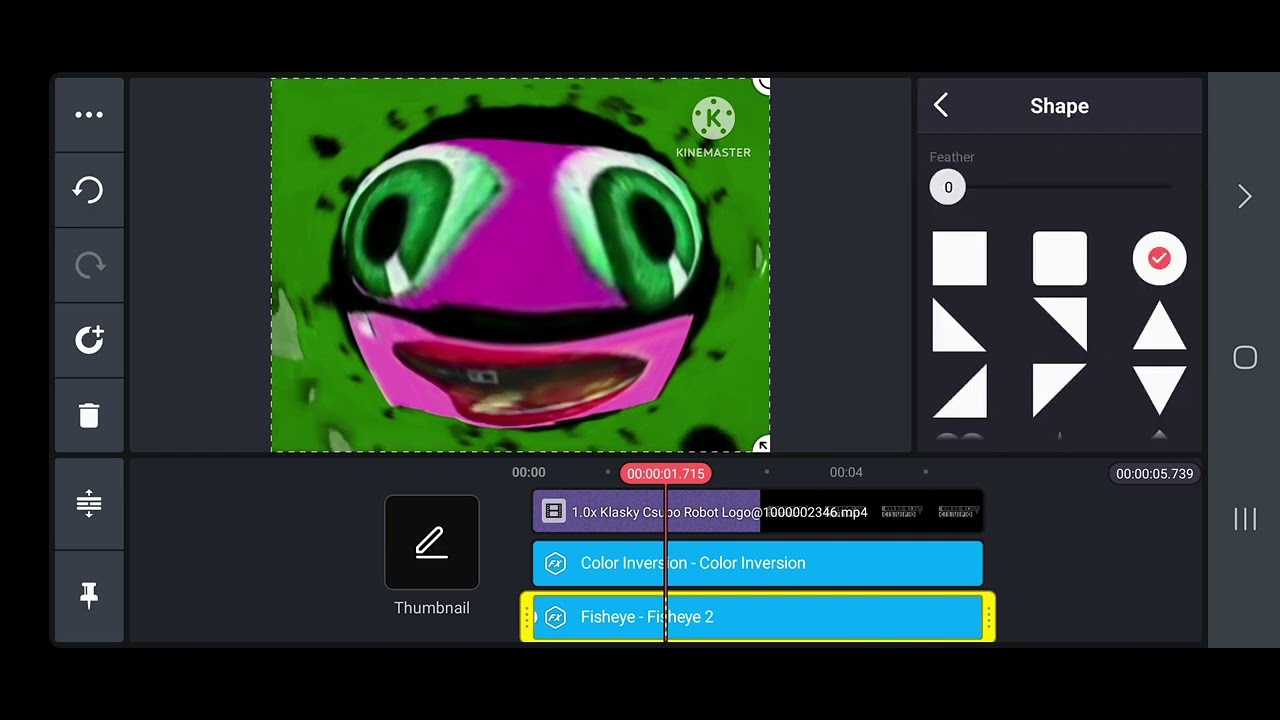1280x720 pixels.
Task: Pin the selected layer with pushpin icon
Action: tap(89, 596)
